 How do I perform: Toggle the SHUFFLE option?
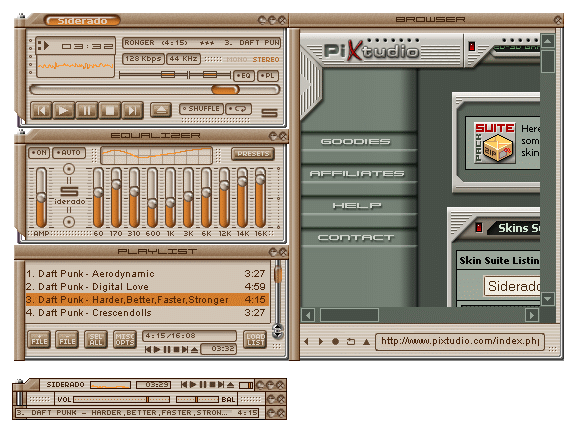click(202, 109)
